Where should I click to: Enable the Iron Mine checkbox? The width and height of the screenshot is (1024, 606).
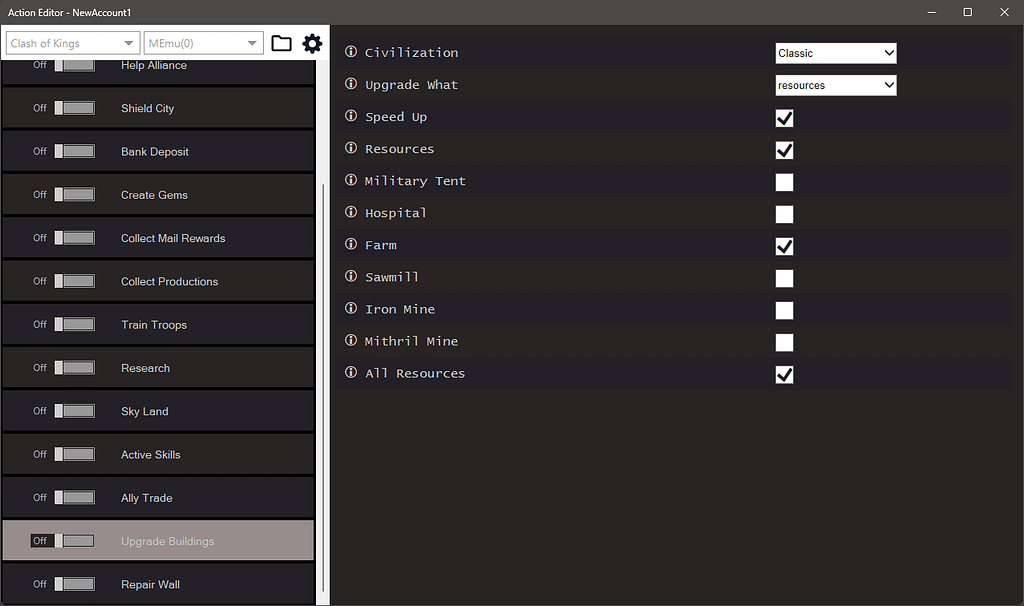pyautogui.click(x=784, y=310)
